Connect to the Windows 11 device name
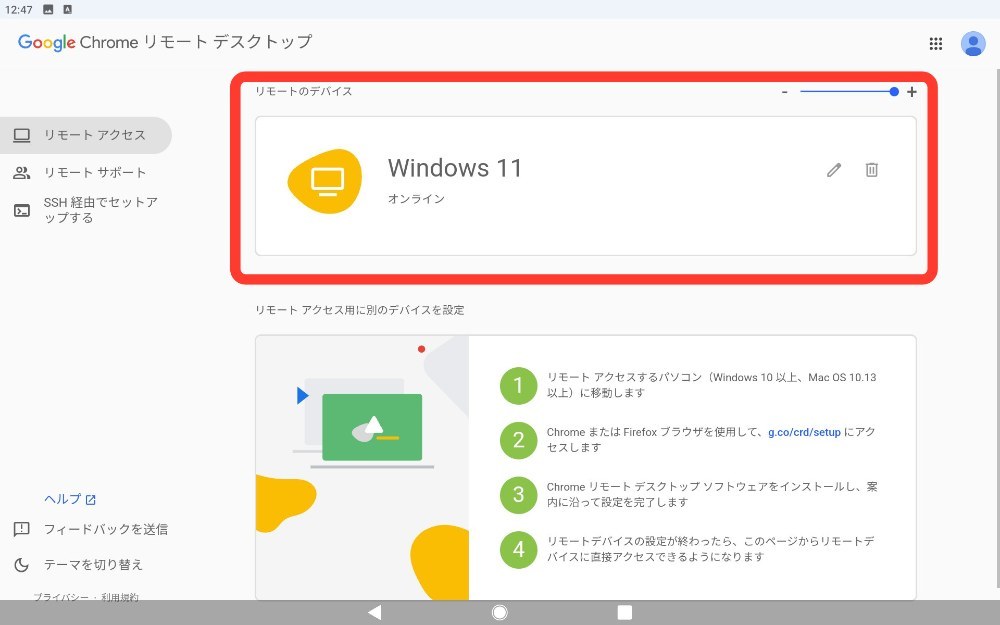 [455, 168]
